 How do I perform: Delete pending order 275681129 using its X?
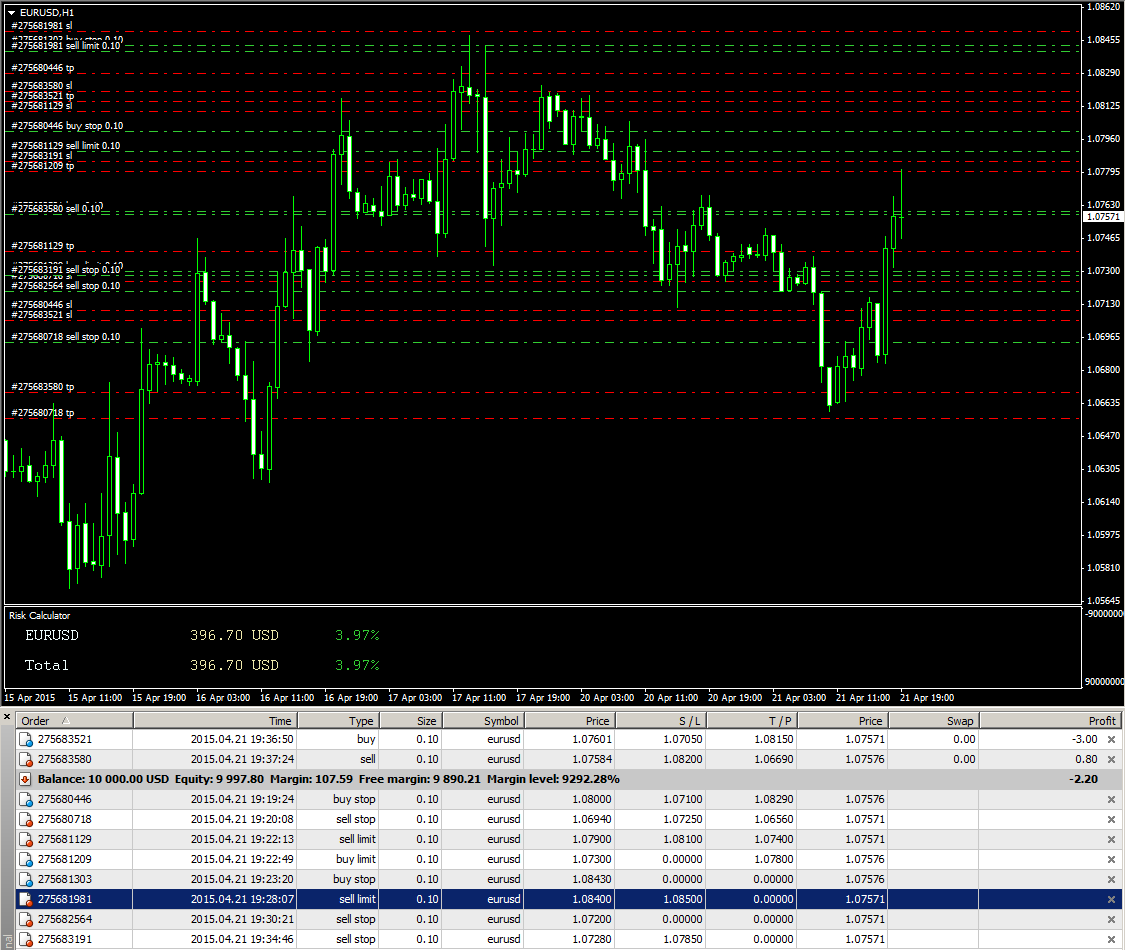coord(1111,840)
